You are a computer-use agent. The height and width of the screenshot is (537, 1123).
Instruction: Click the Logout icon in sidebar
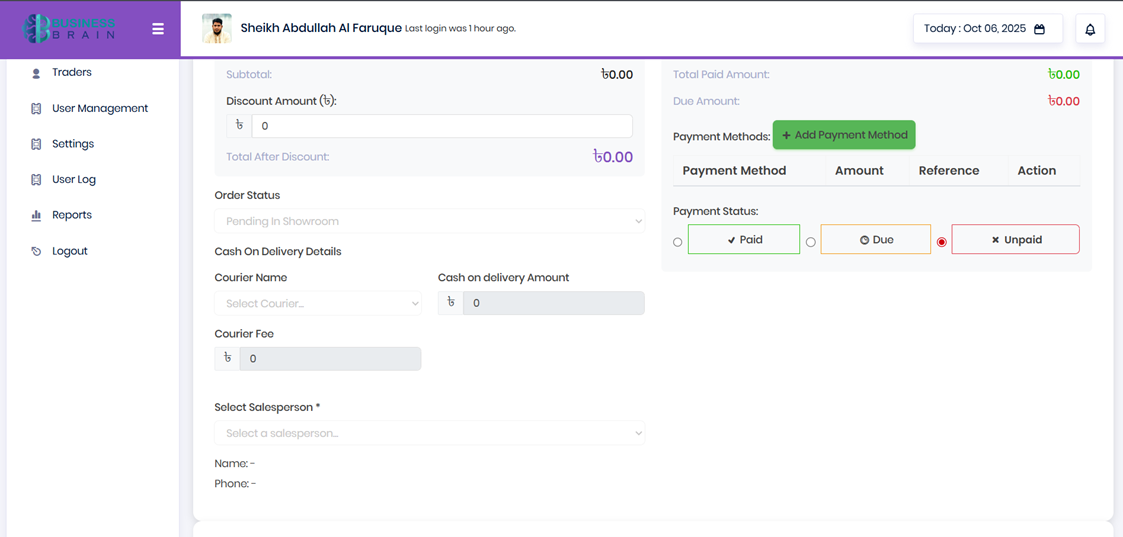point(36,251)
